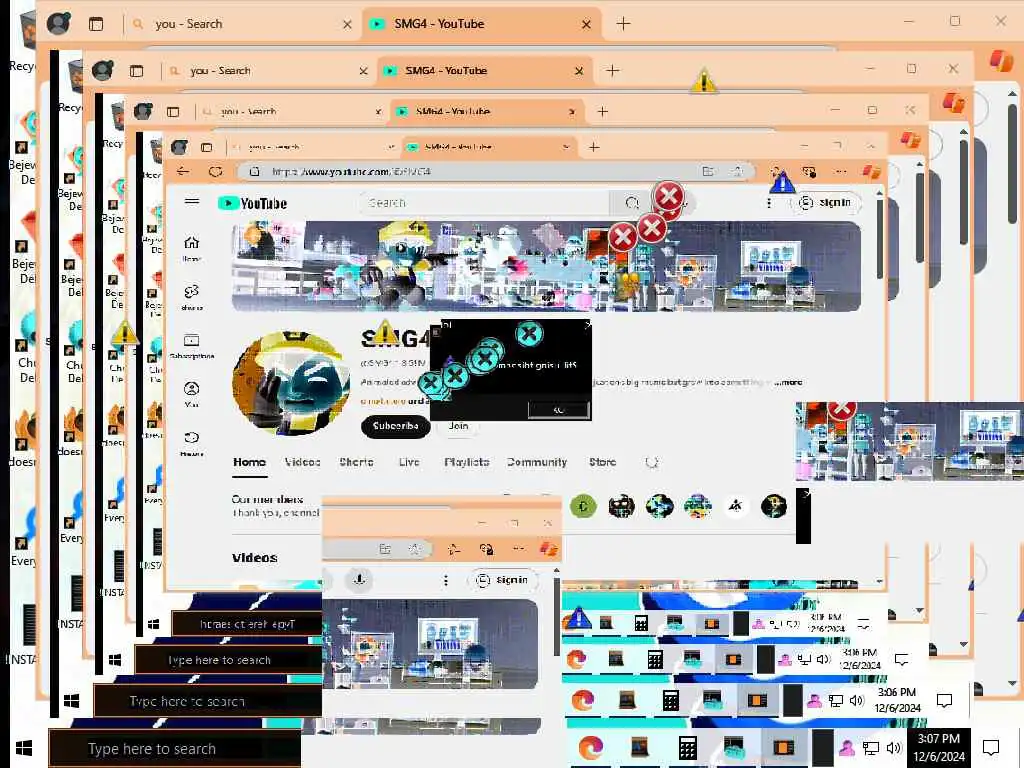Click 'Type here to search' on bottom taskbar

(175, 748)
